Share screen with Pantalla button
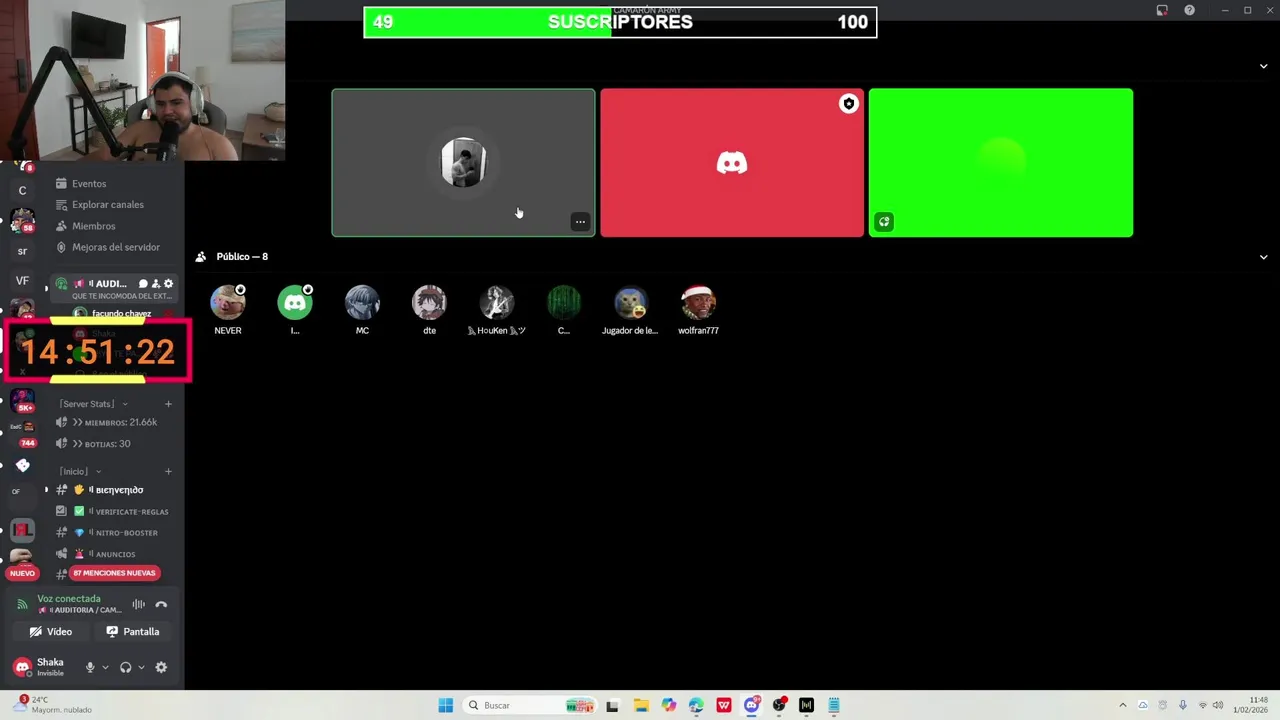 (x=133, y=632)
